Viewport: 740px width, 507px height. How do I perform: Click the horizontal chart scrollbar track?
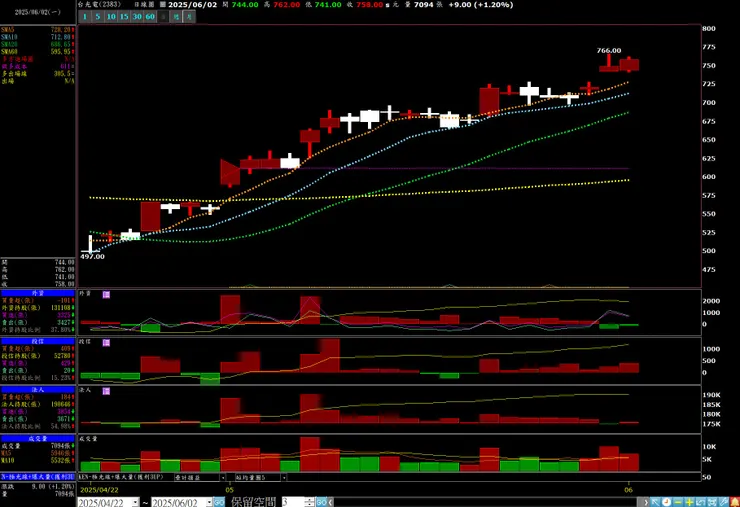pos(486,502)
